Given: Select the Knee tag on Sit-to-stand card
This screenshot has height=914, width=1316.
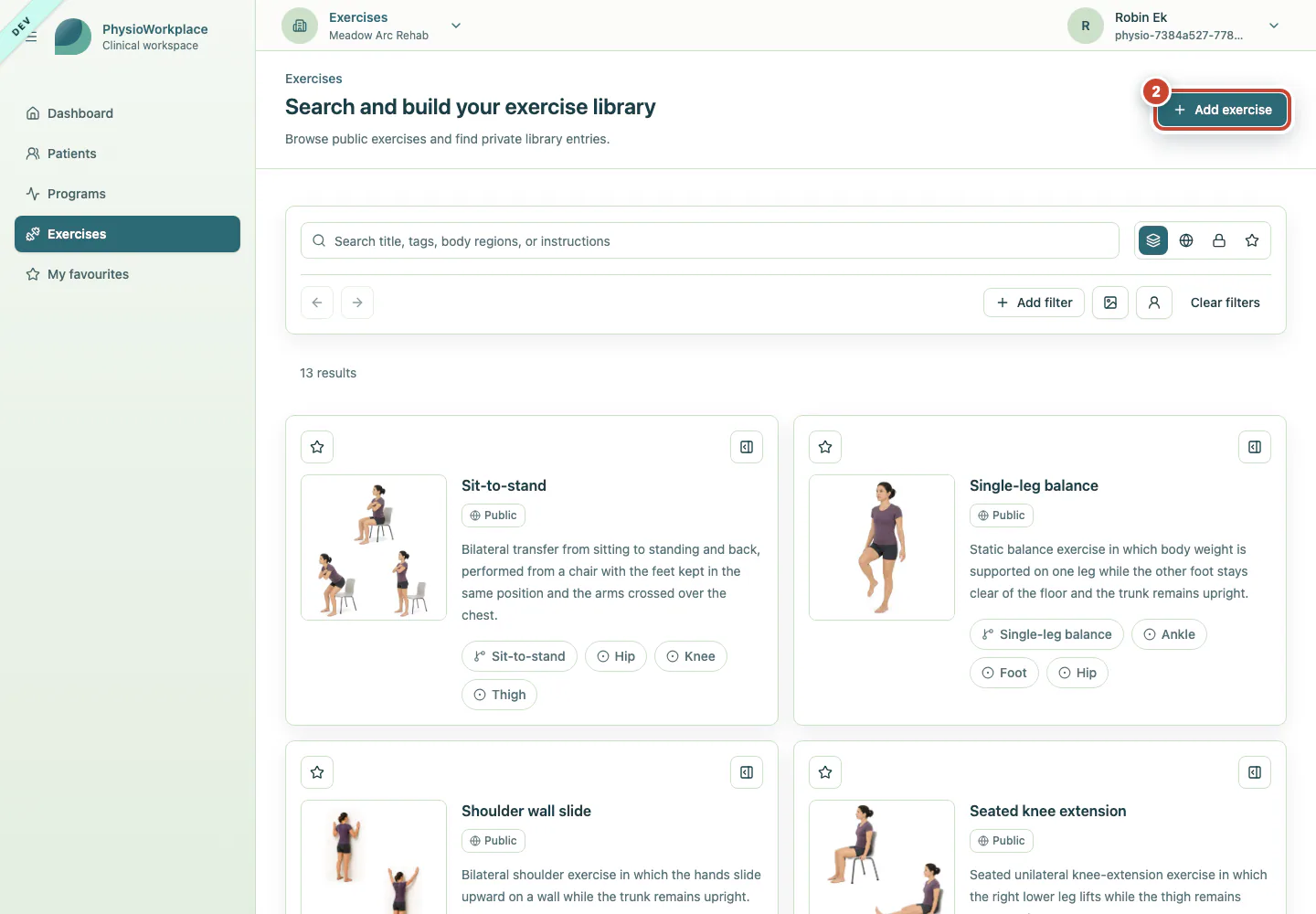Looking at the screenshot, I should coord(691,656).
